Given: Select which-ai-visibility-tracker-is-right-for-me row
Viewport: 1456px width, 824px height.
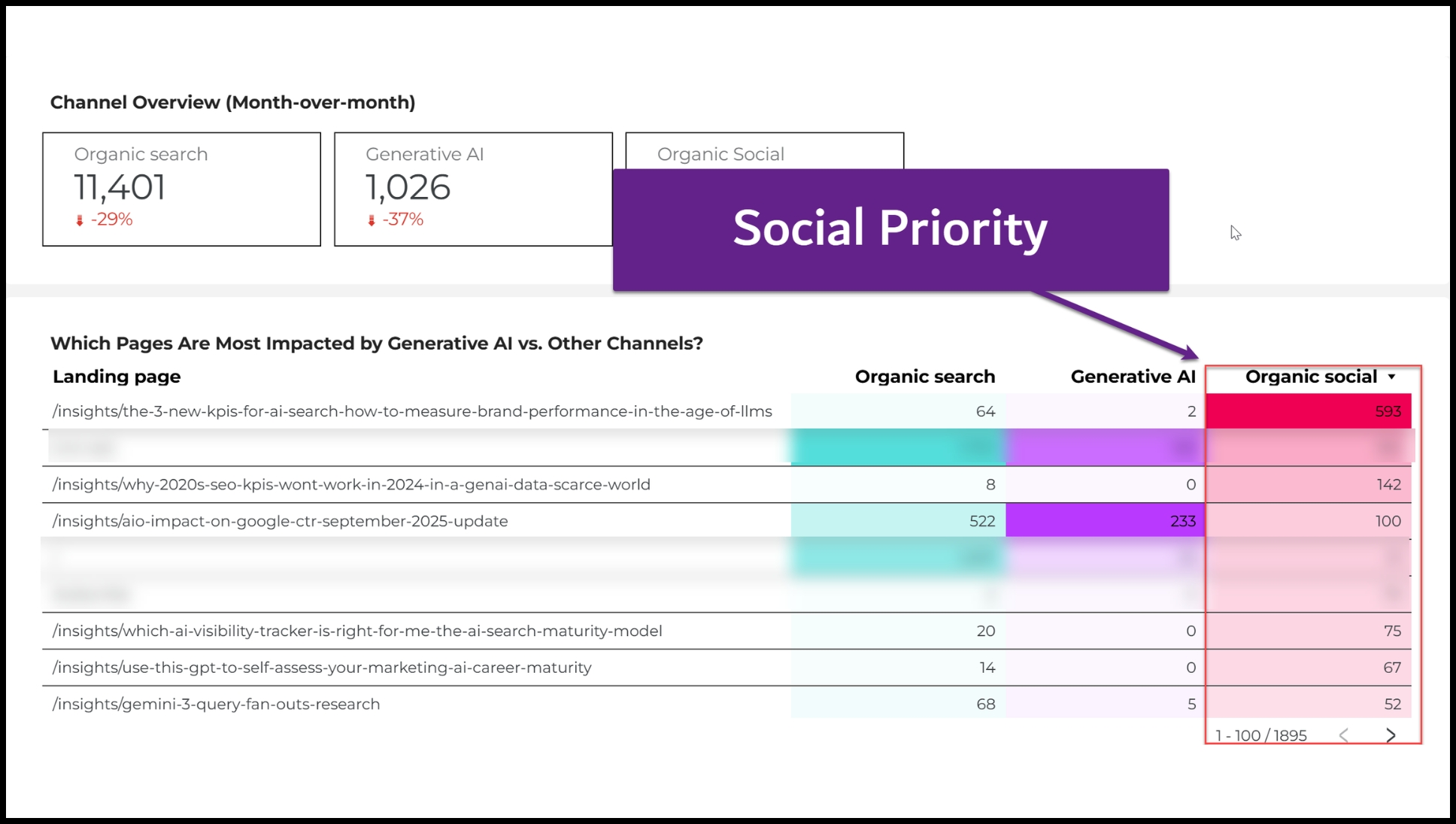Looking at the screenshot, I should pos(357,631).
